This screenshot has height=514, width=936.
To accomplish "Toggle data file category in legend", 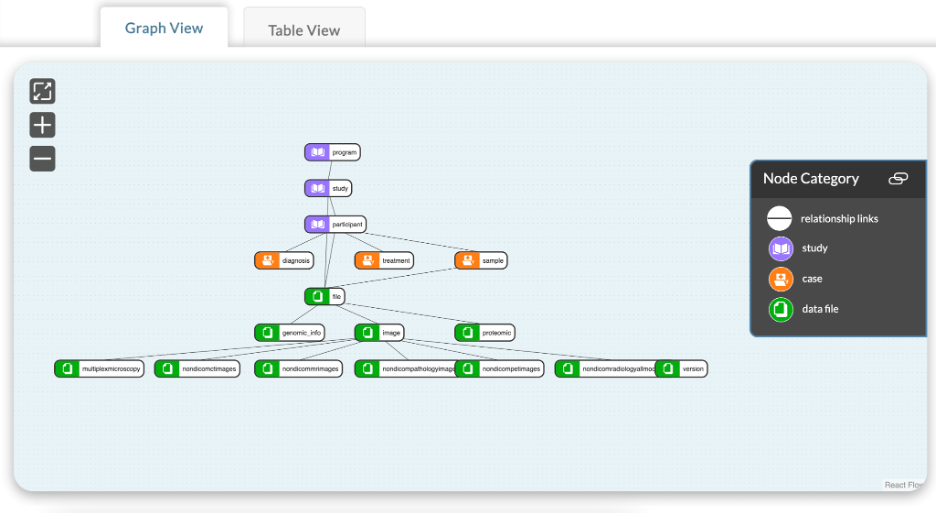I will (x=780, y=309).
